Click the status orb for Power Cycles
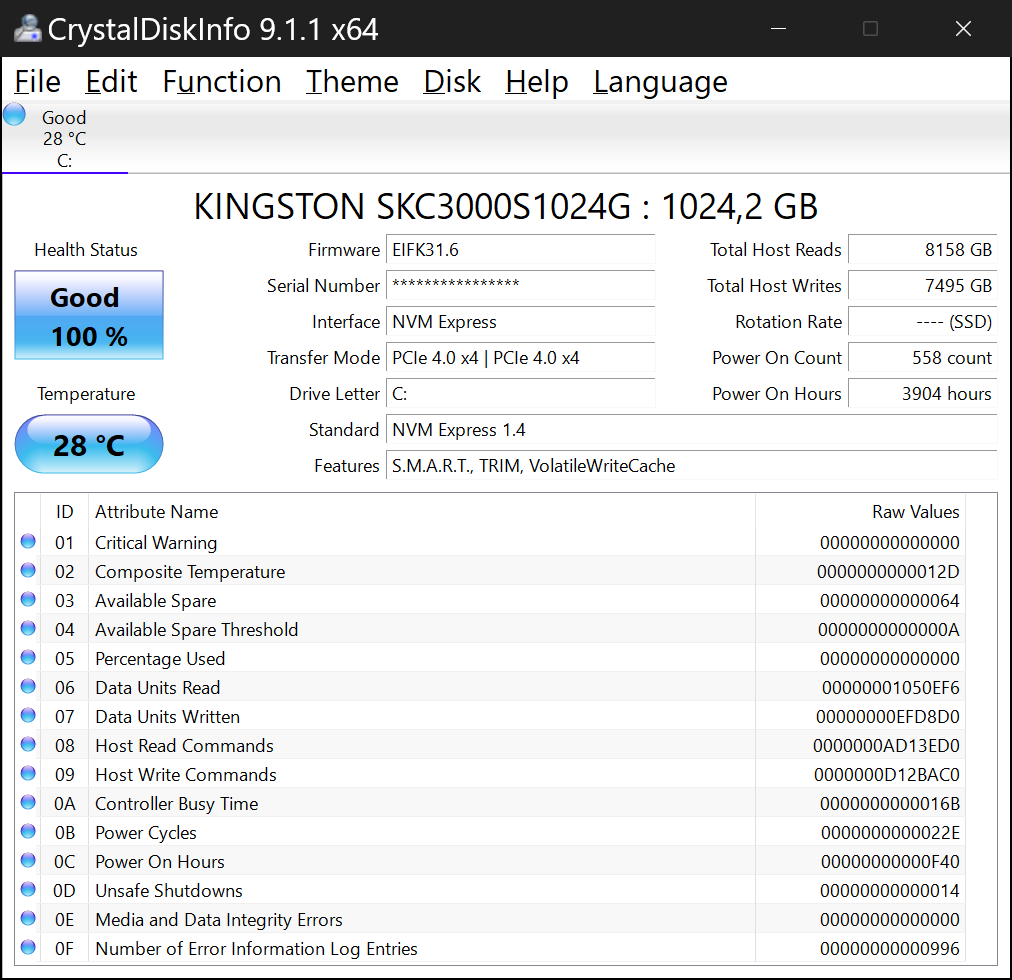 28,832
